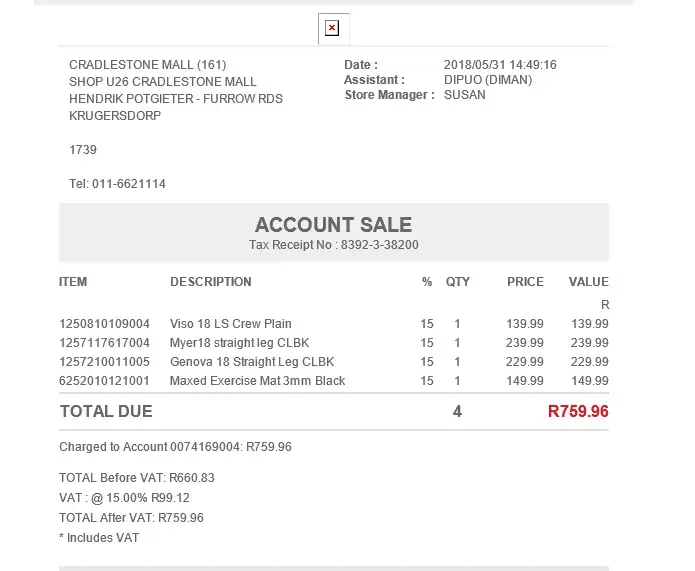The width and height of the screenshot is (695, 571).
Task: Click item code 1250810109004
Action: click(104, 324)
